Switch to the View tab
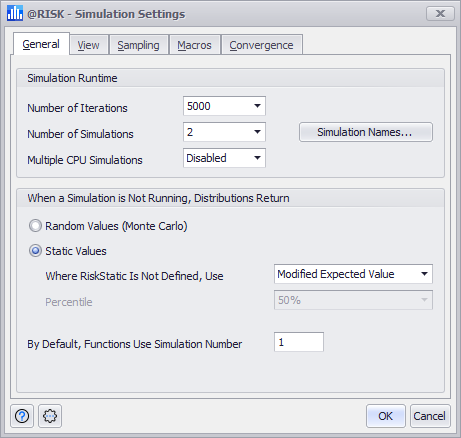Viewport: 461px width, 438px height. [89, 45]
